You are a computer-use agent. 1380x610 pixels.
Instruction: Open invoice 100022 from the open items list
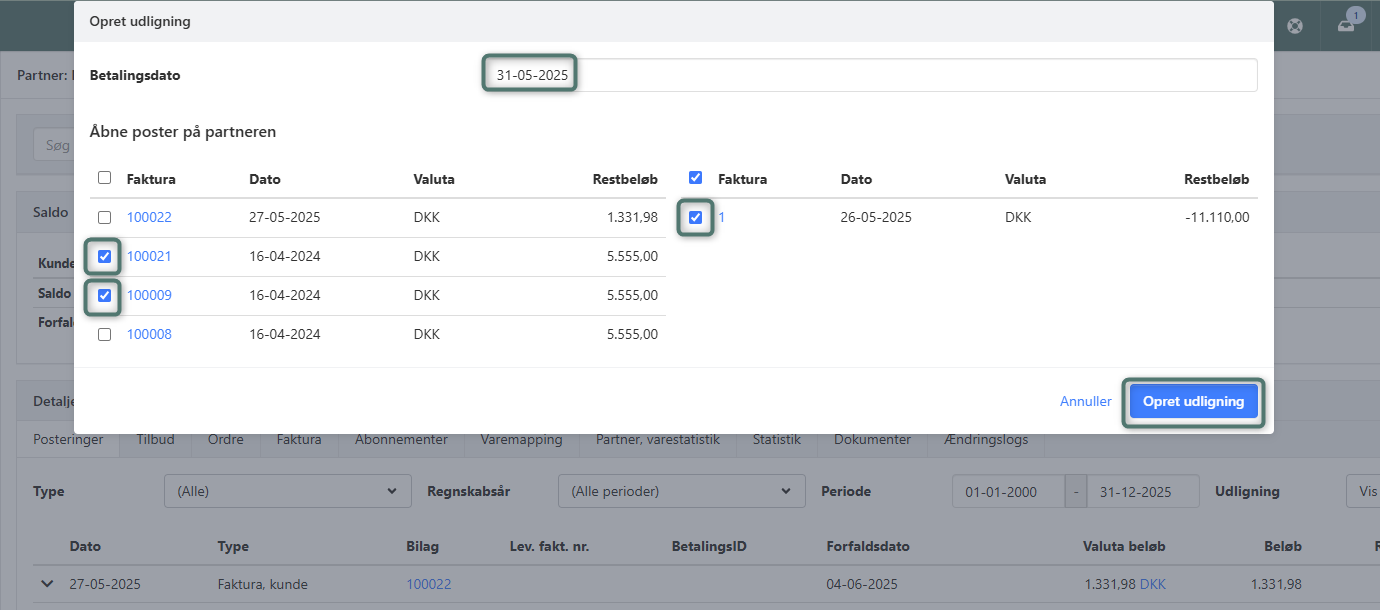[149, 217]
